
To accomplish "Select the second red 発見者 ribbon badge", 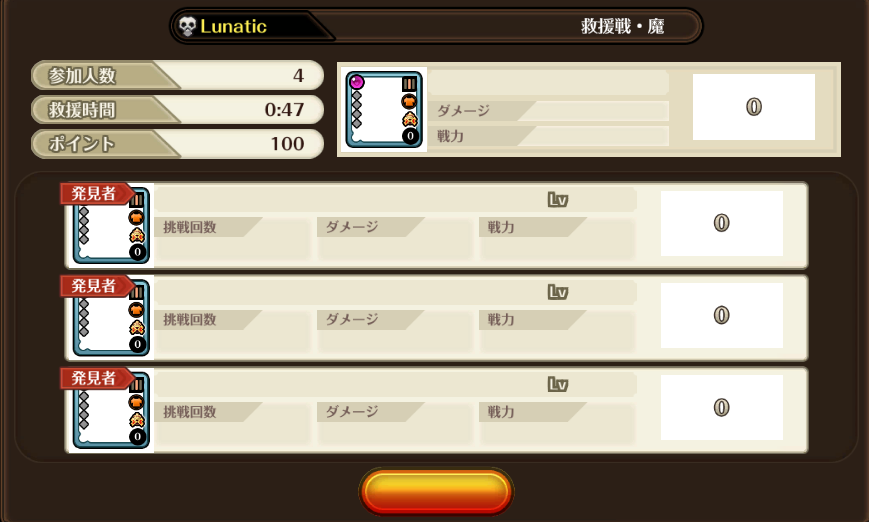I will click(96, 286).
